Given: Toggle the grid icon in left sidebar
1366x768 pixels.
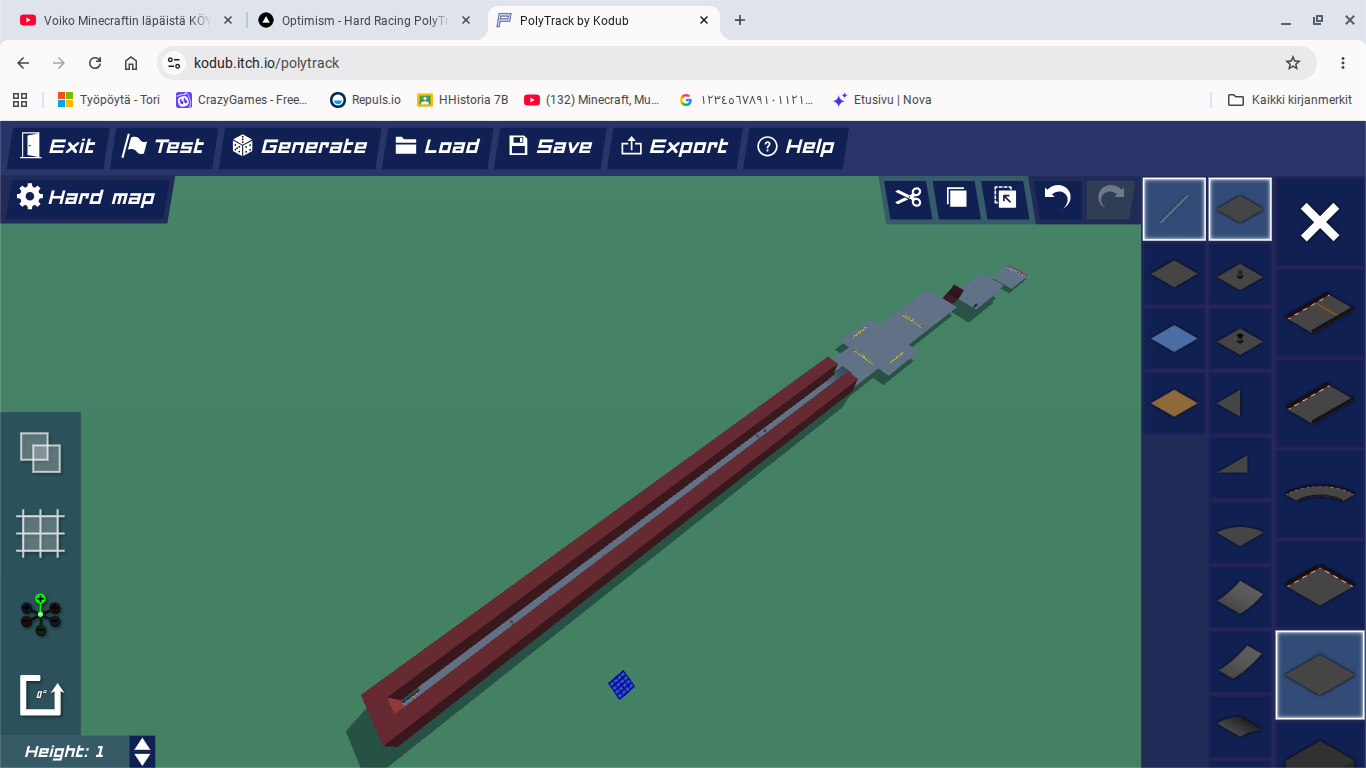Looking at the screenshot, I should pyautogui.click(x=40, y=533).
